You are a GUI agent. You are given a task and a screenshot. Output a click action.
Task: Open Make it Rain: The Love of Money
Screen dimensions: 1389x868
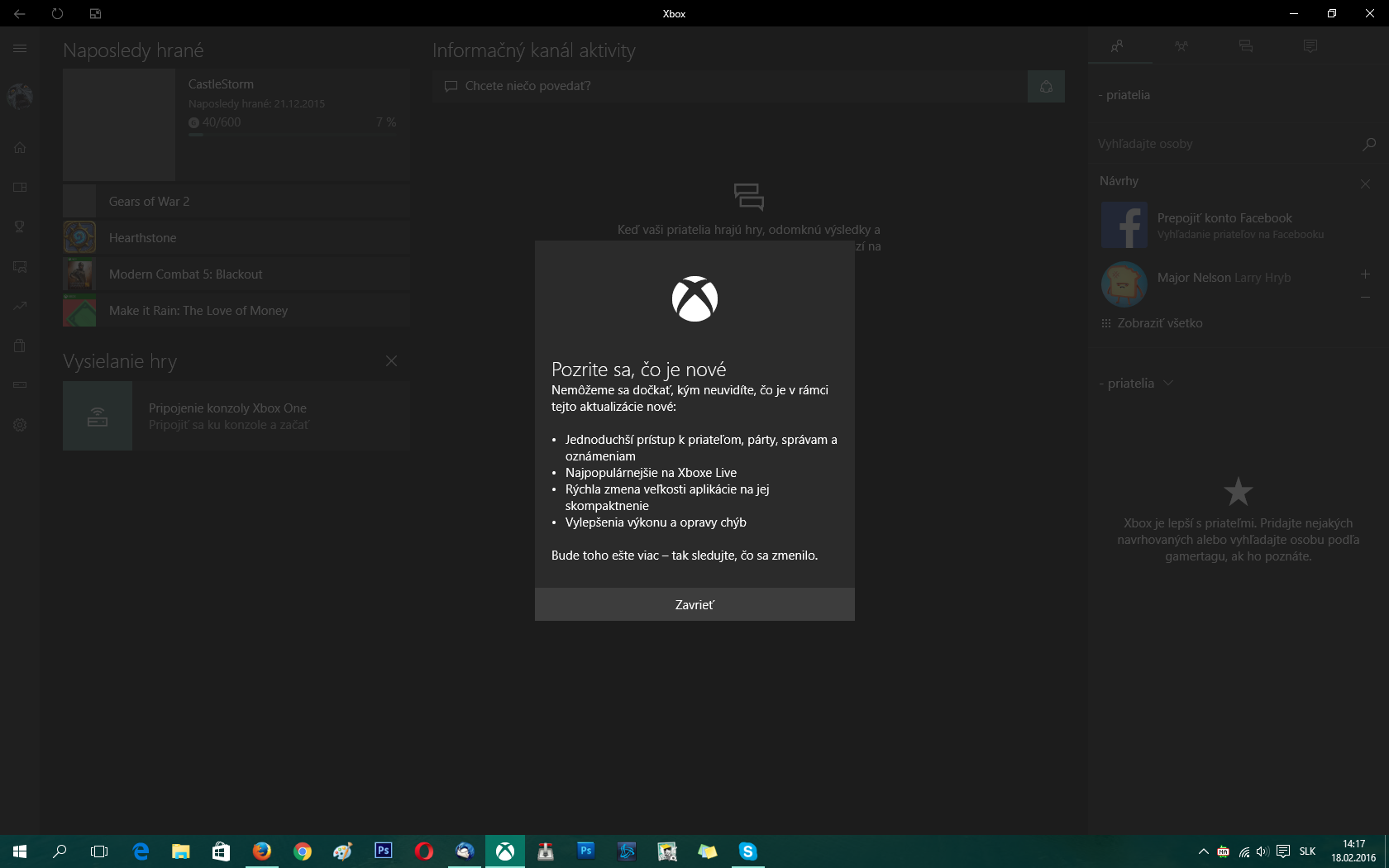tap(236, 310)
